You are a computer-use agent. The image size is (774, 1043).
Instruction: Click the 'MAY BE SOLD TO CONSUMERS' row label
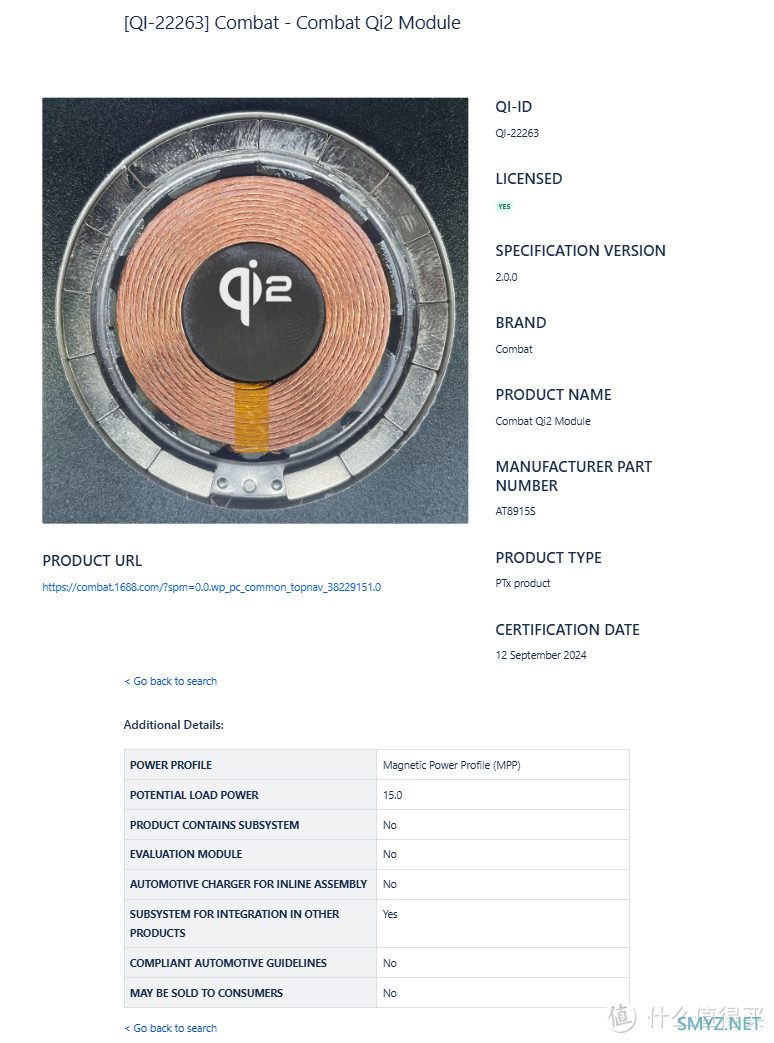pos(206,993)
